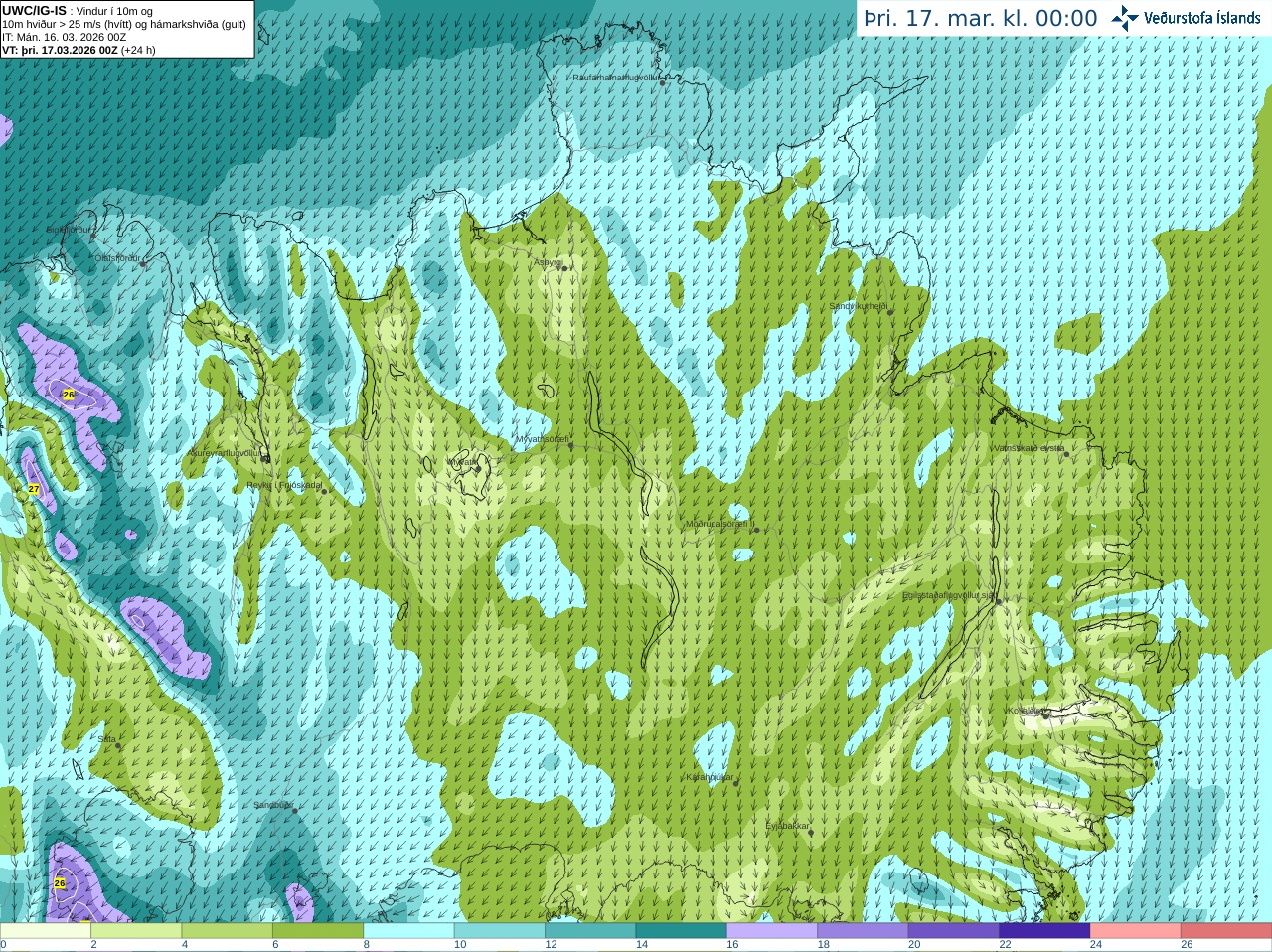Select the Kollaleira station marker

pyautogui.click(x=1045, y=715)
